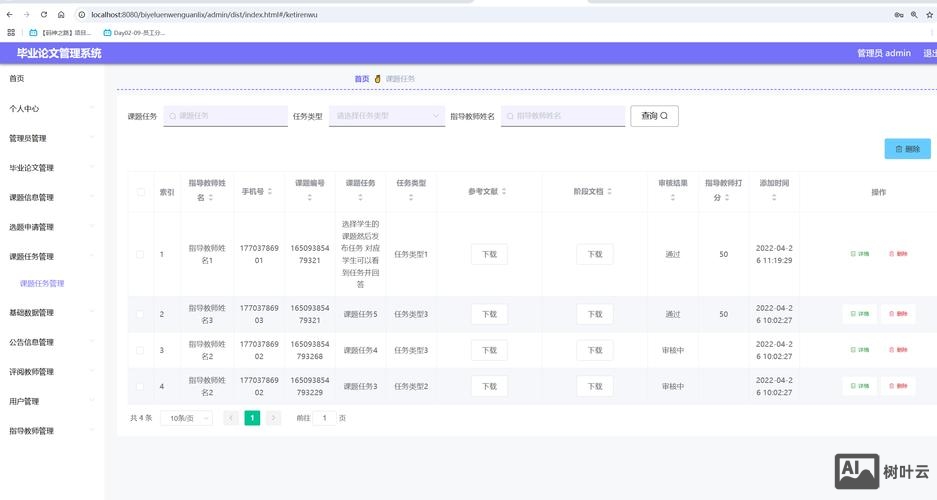This screenshot has height=500, width=937.
Task: Delete the 课题任务5 row
Action: click(x=898, y=314)
